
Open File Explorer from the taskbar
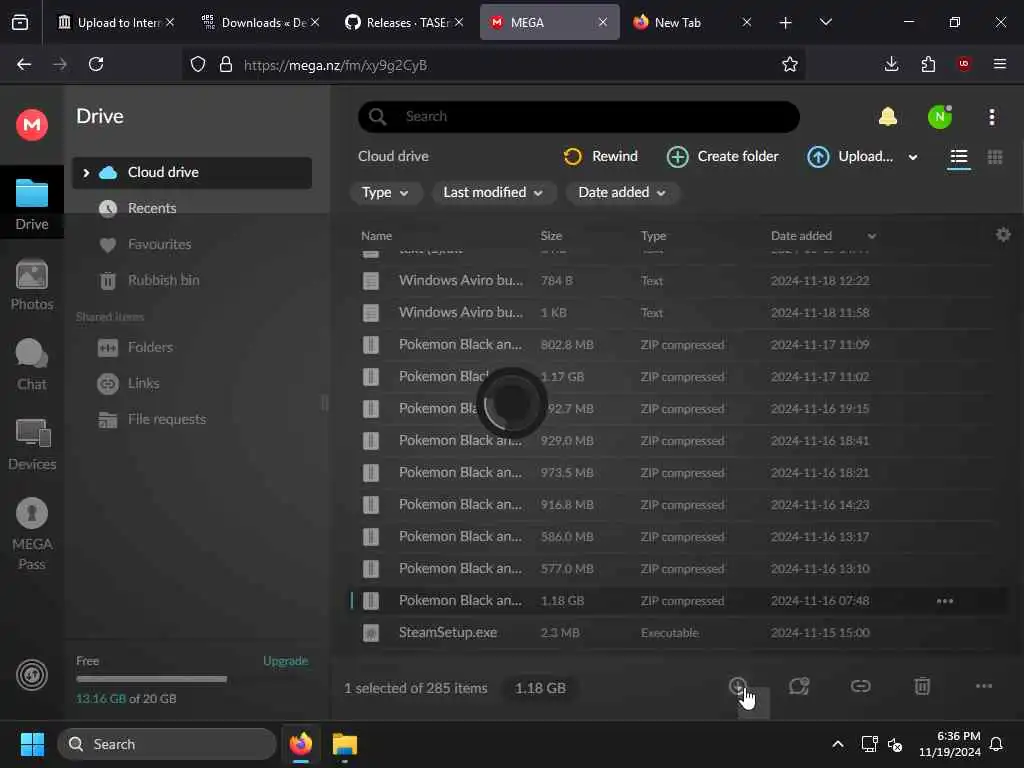click(x=345, y=744)
